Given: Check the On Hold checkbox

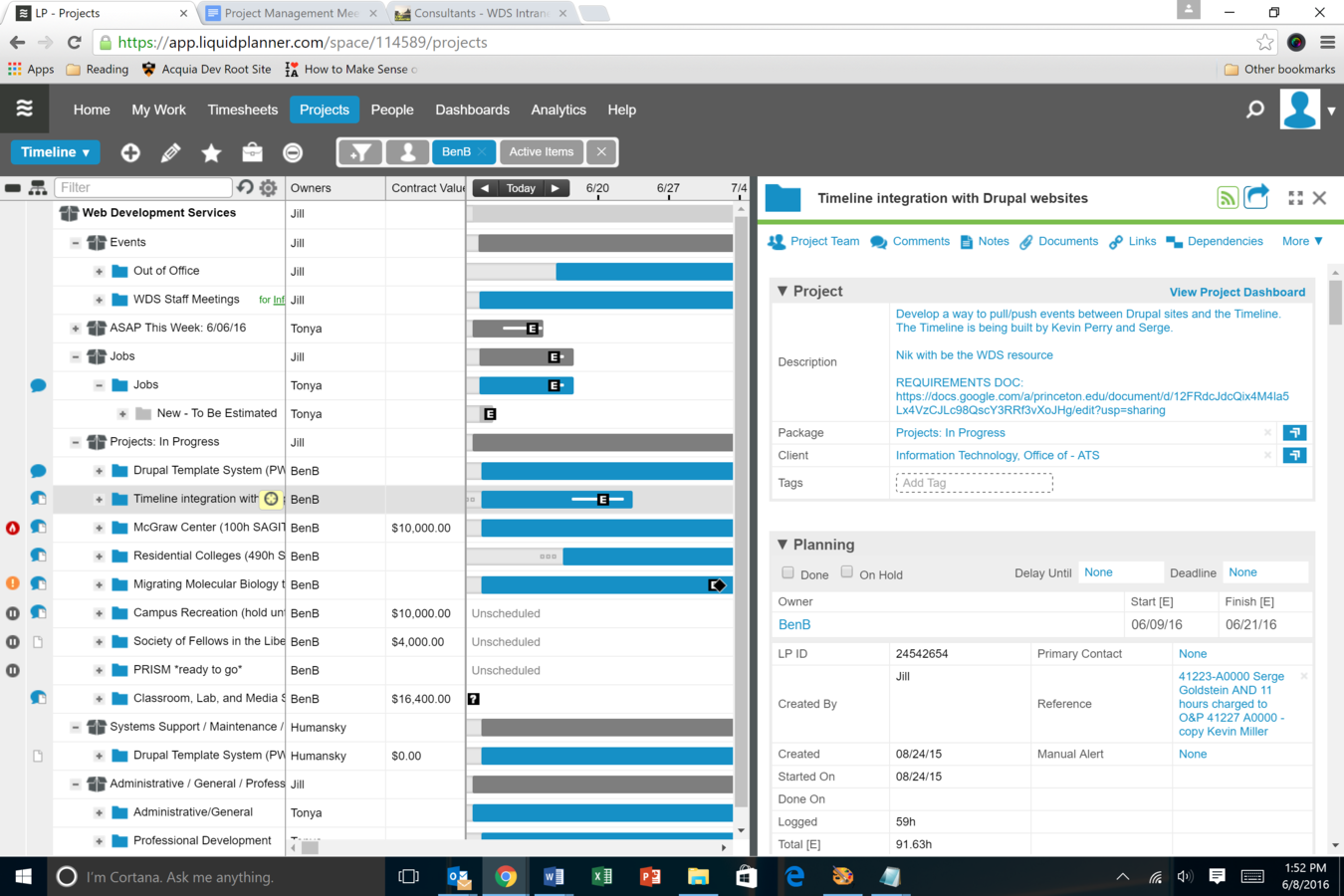Looking at the screenshot, I should [847, 571].
